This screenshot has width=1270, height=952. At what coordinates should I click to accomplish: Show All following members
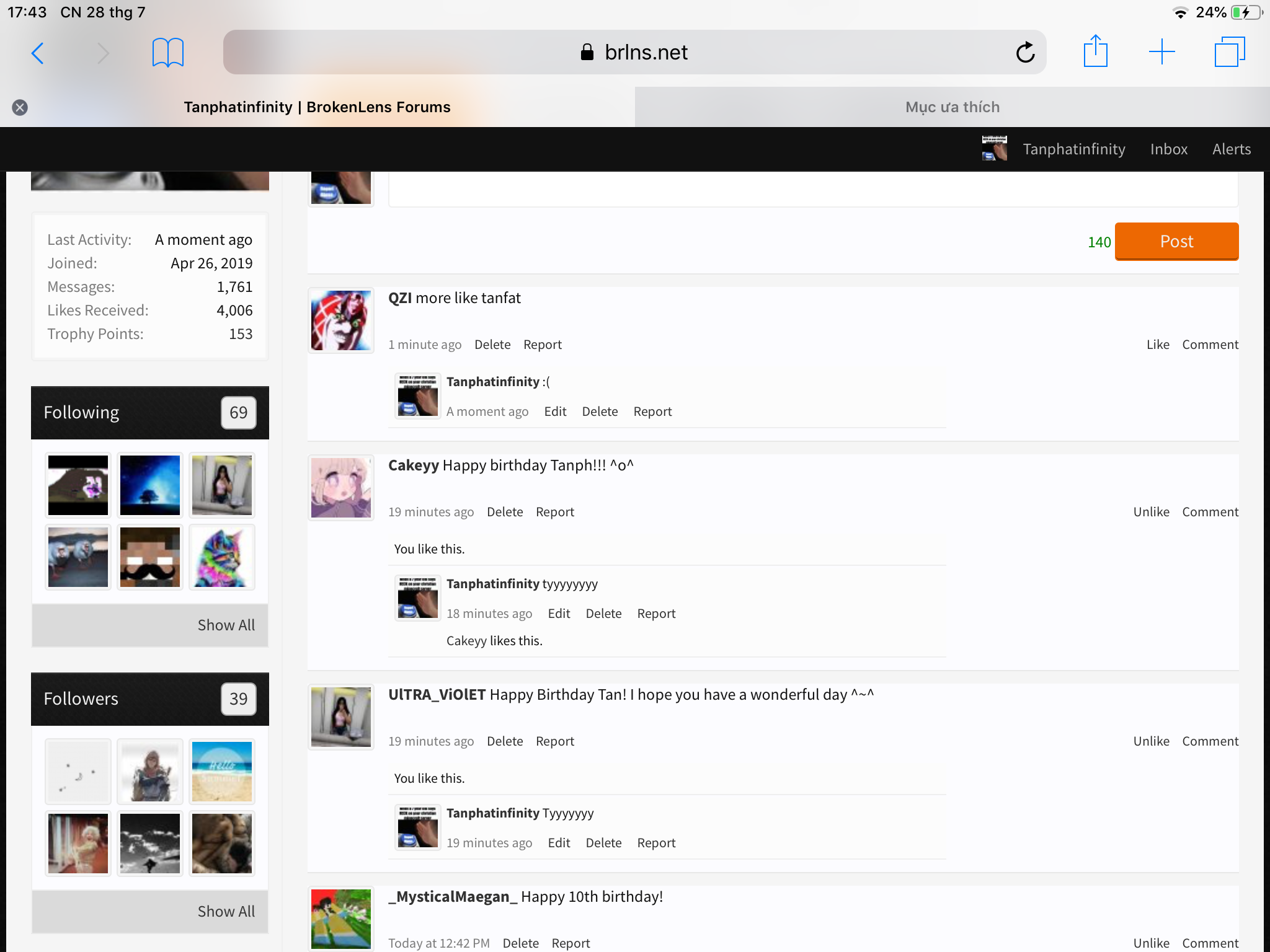point(226,625)
